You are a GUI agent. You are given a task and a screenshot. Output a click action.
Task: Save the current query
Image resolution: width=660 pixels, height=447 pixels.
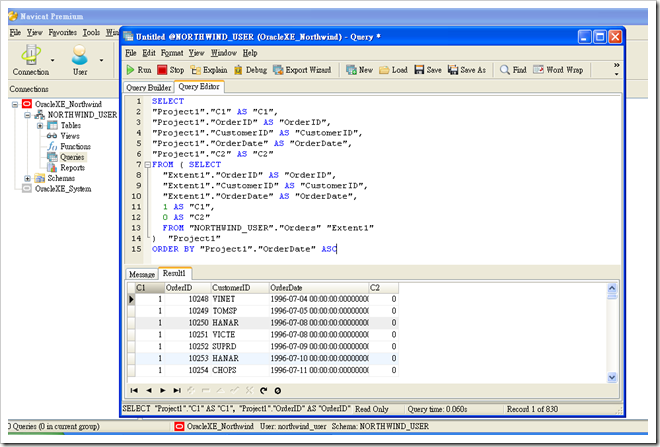tap(428, 70)
